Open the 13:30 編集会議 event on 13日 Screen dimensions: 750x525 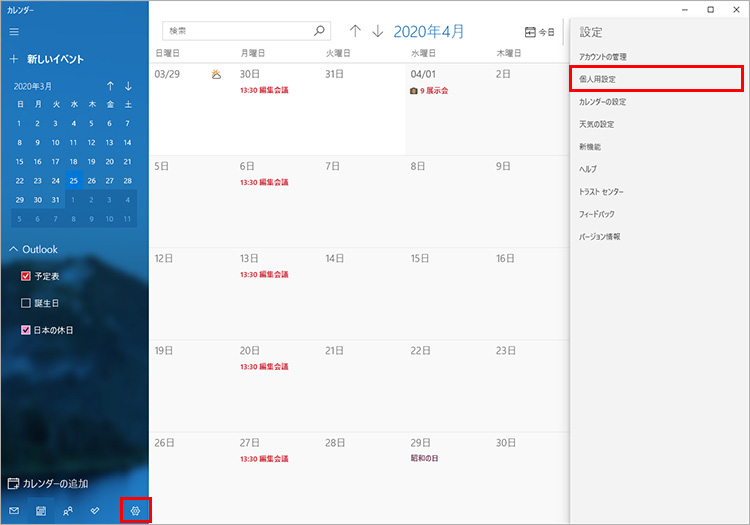click(x=264, y=274)
